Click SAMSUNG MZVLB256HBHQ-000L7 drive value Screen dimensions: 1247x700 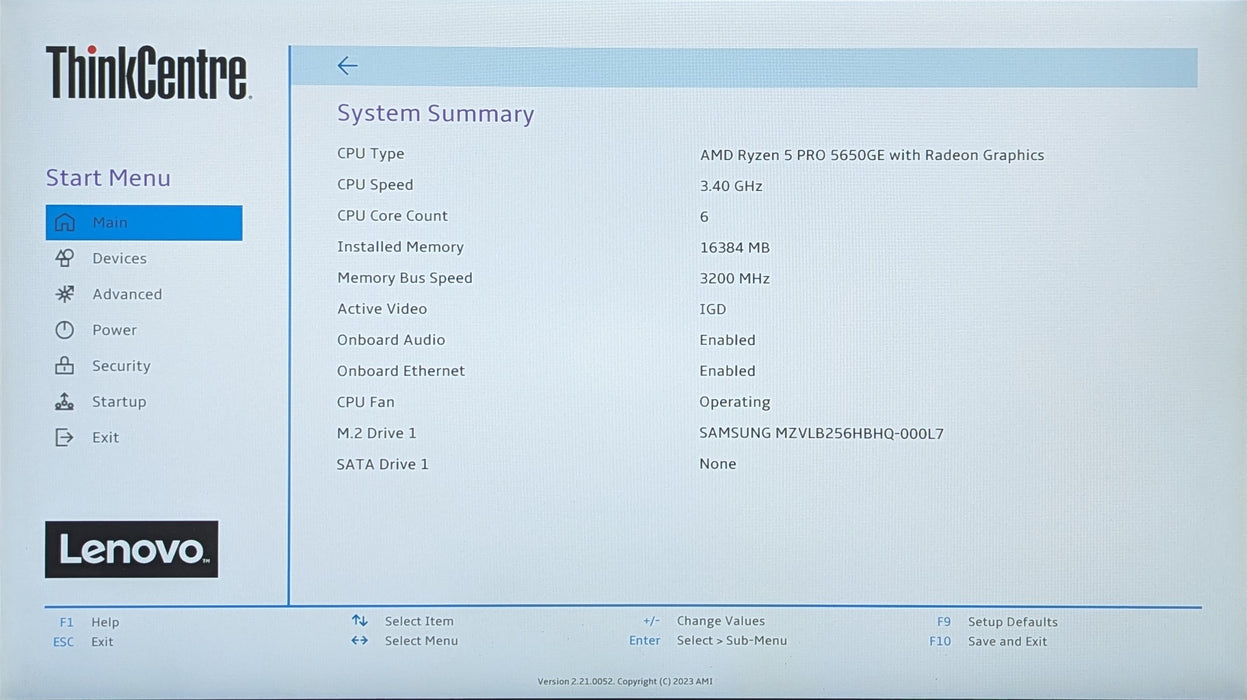[822, 434]
